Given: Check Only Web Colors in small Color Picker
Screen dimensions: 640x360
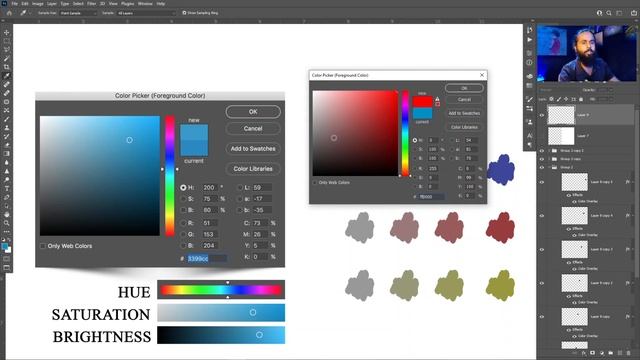Looking at the screenshot, I should (315, 182).
